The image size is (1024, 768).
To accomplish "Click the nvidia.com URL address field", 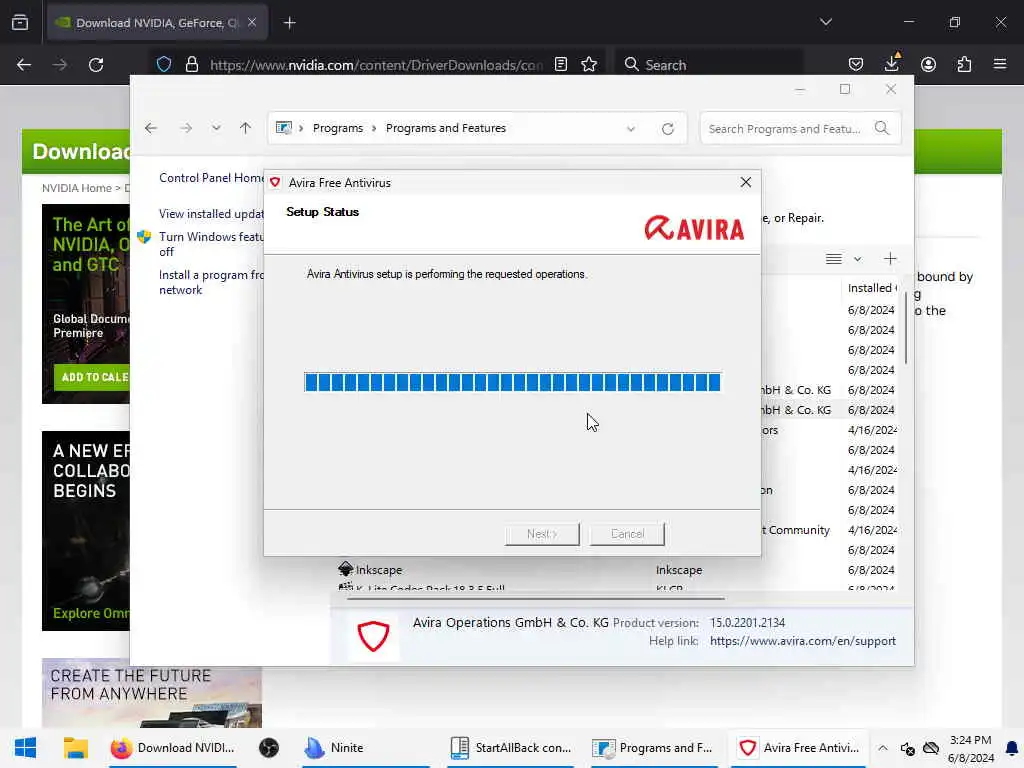I will [x=376, y=65].
